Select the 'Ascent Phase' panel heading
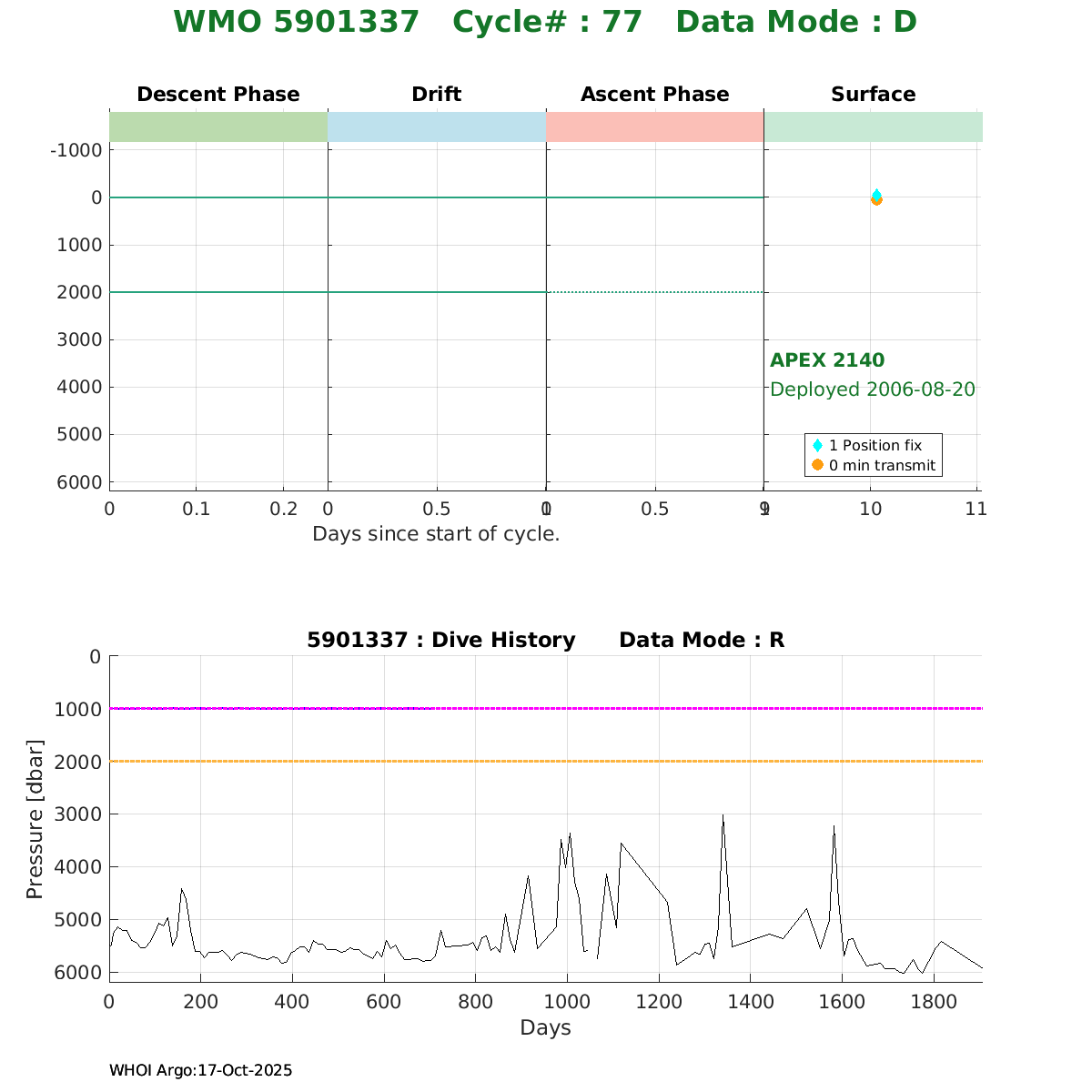 (655, 95)
